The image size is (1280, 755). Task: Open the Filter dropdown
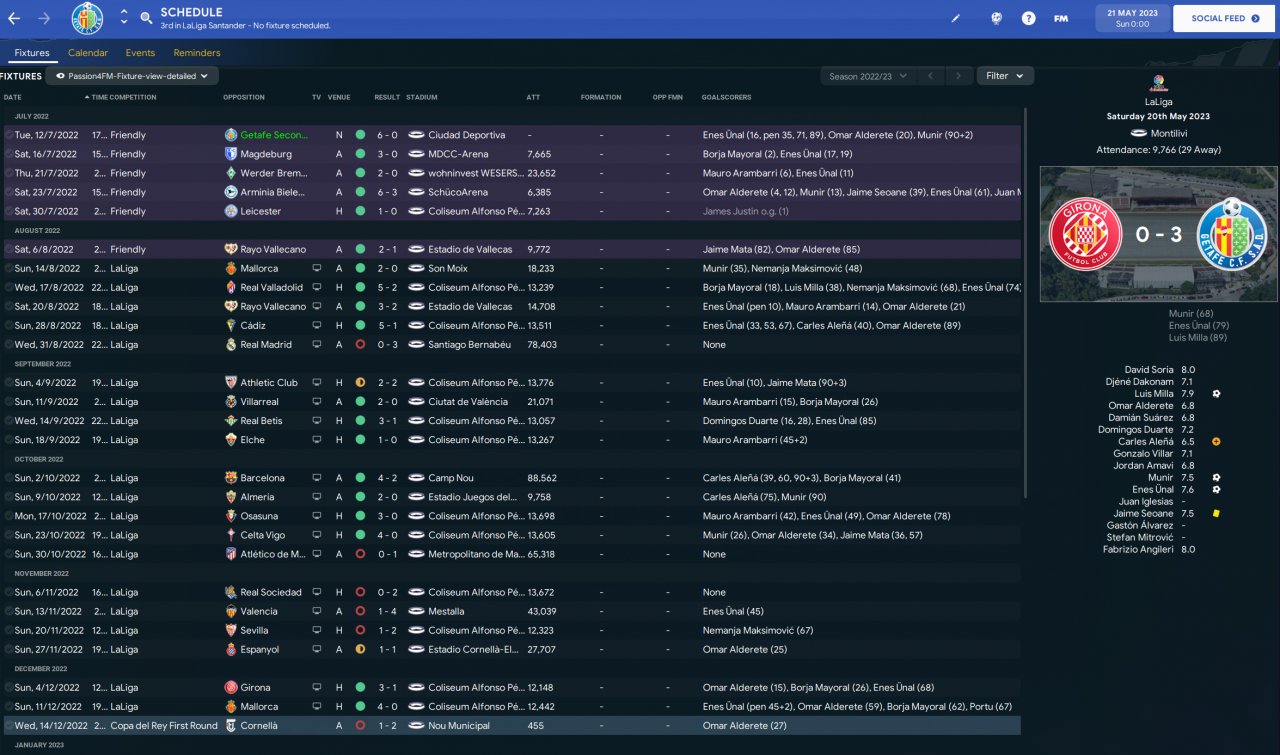click(x=1005, y=76)
